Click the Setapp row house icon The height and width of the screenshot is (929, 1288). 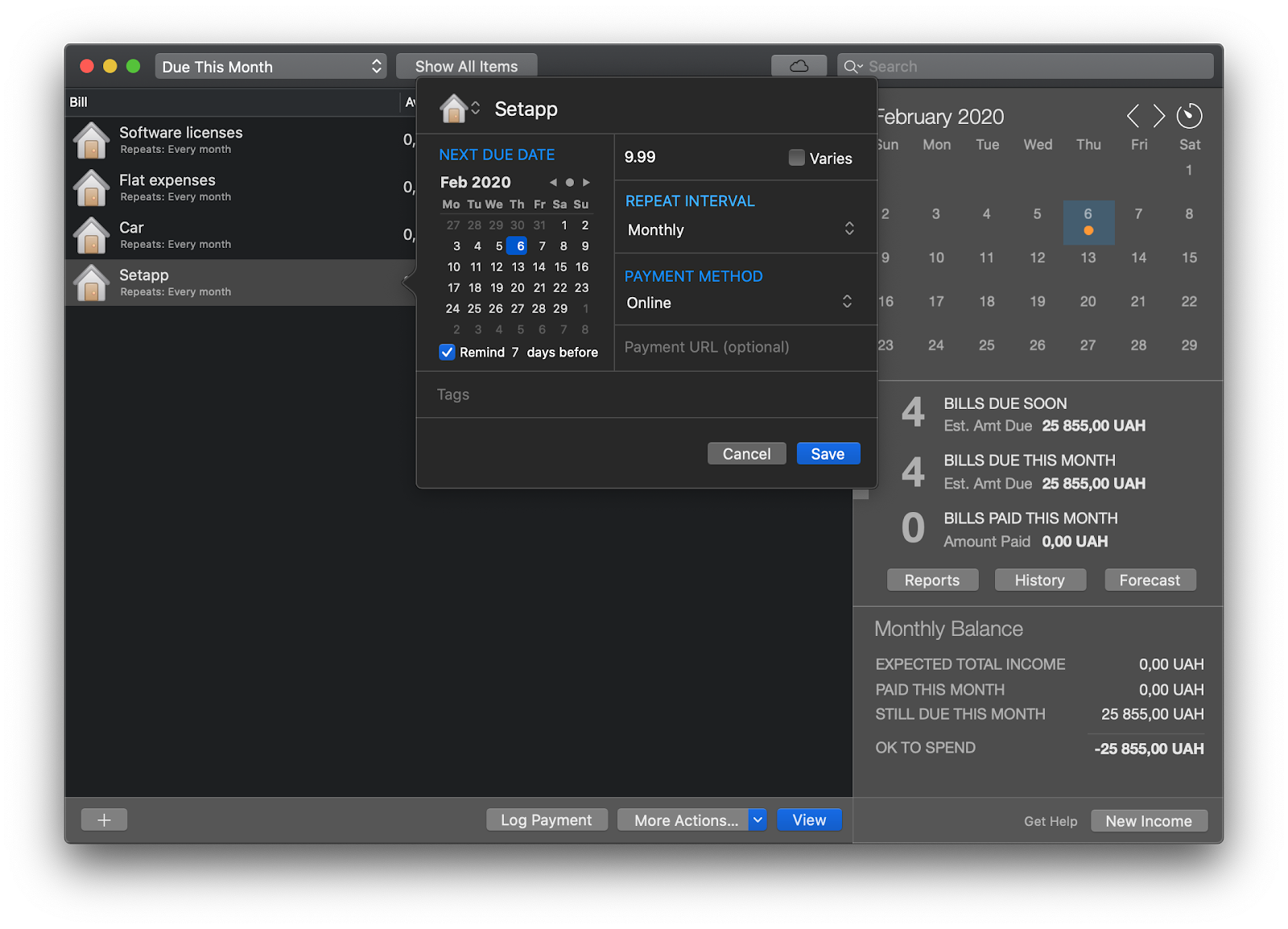[92, 283]
